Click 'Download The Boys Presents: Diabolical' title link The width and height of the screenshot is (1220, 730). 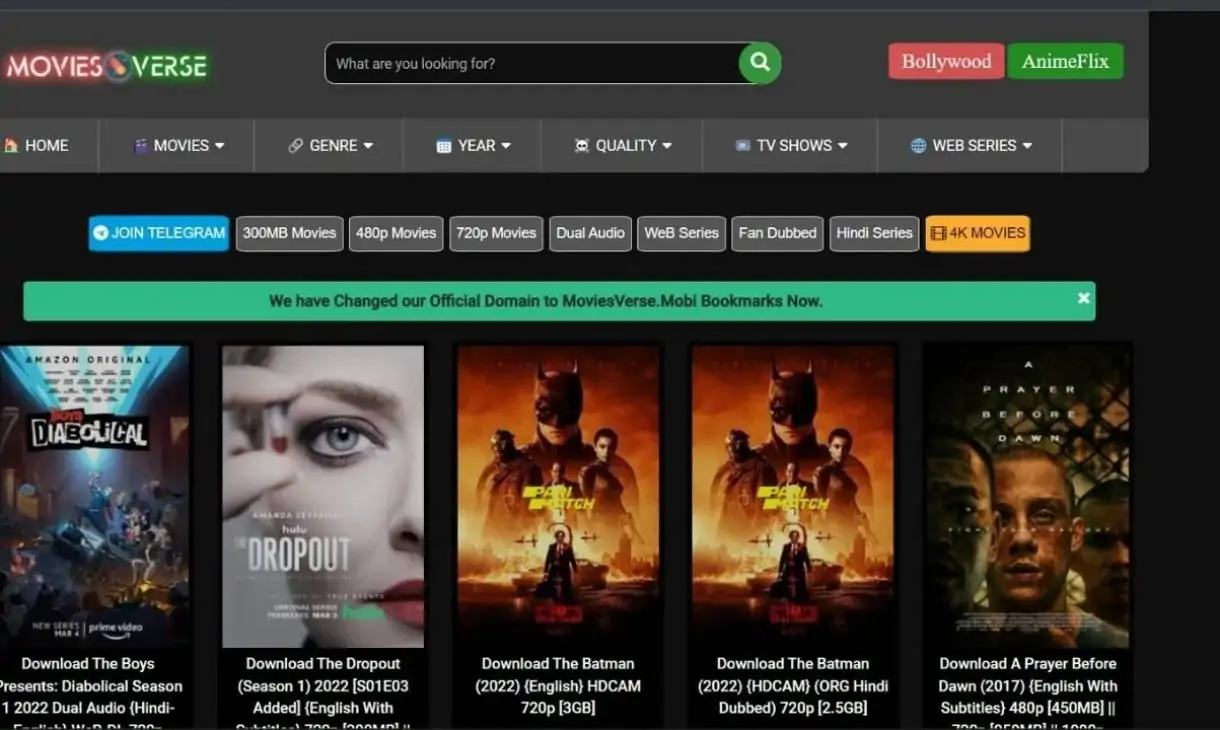[90, 694]
